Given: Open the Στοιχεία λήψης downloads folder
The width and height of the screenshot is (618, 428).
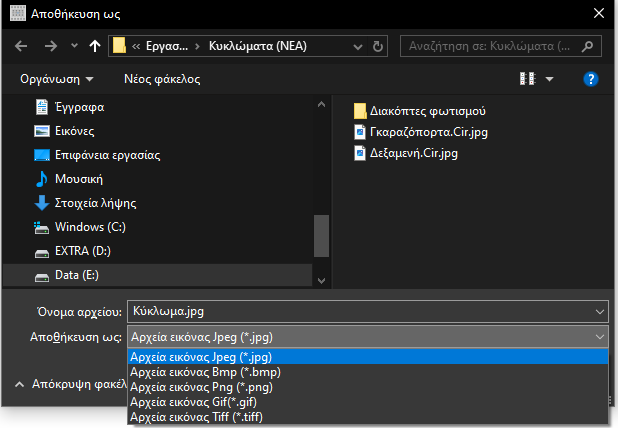Looking at the screenshot, I should tap(95, 203).
